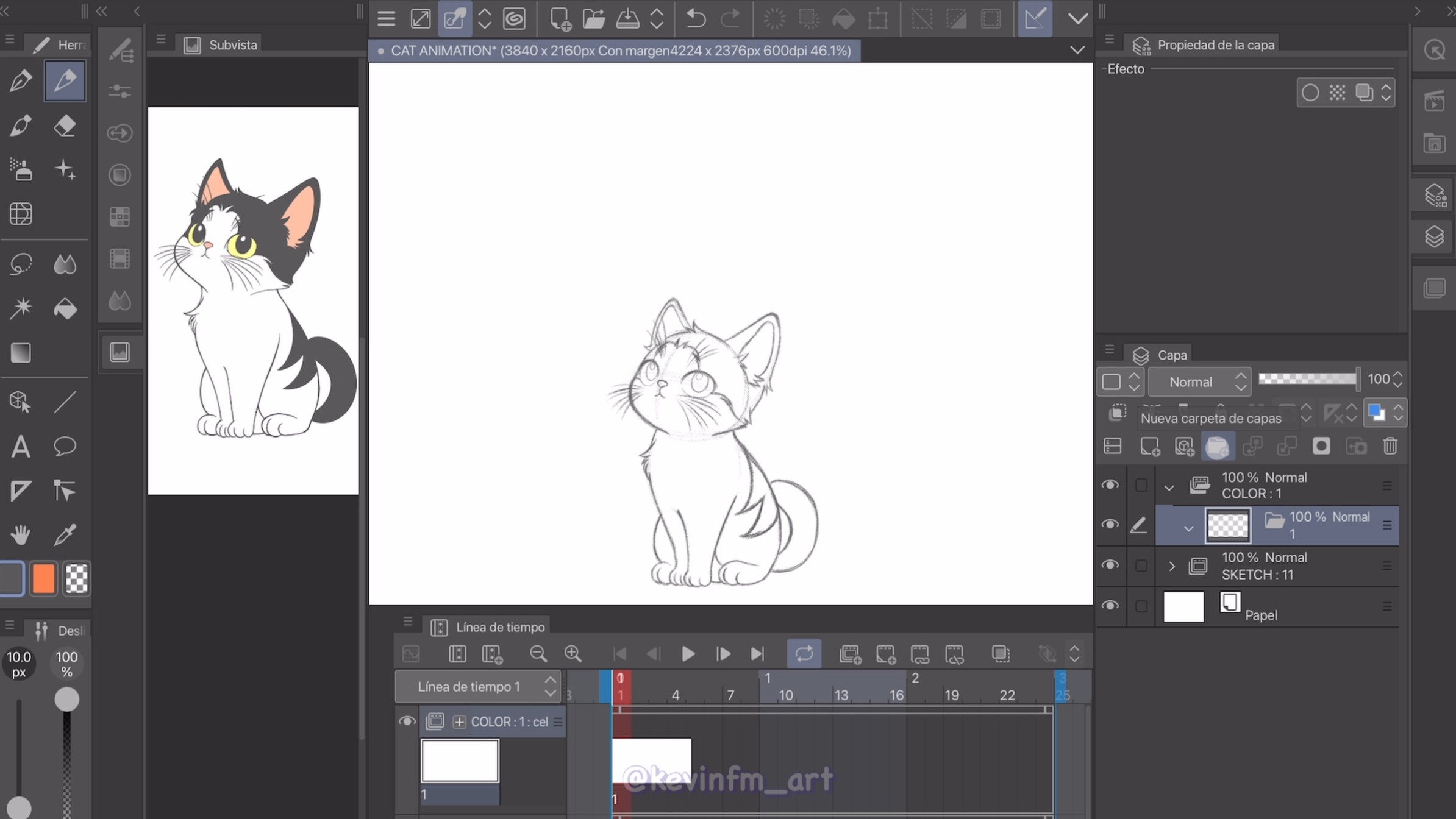The height and width of the screenshot is (819, 1456).
Task: Select the Eyedropper tool
Action: [65, 534]
